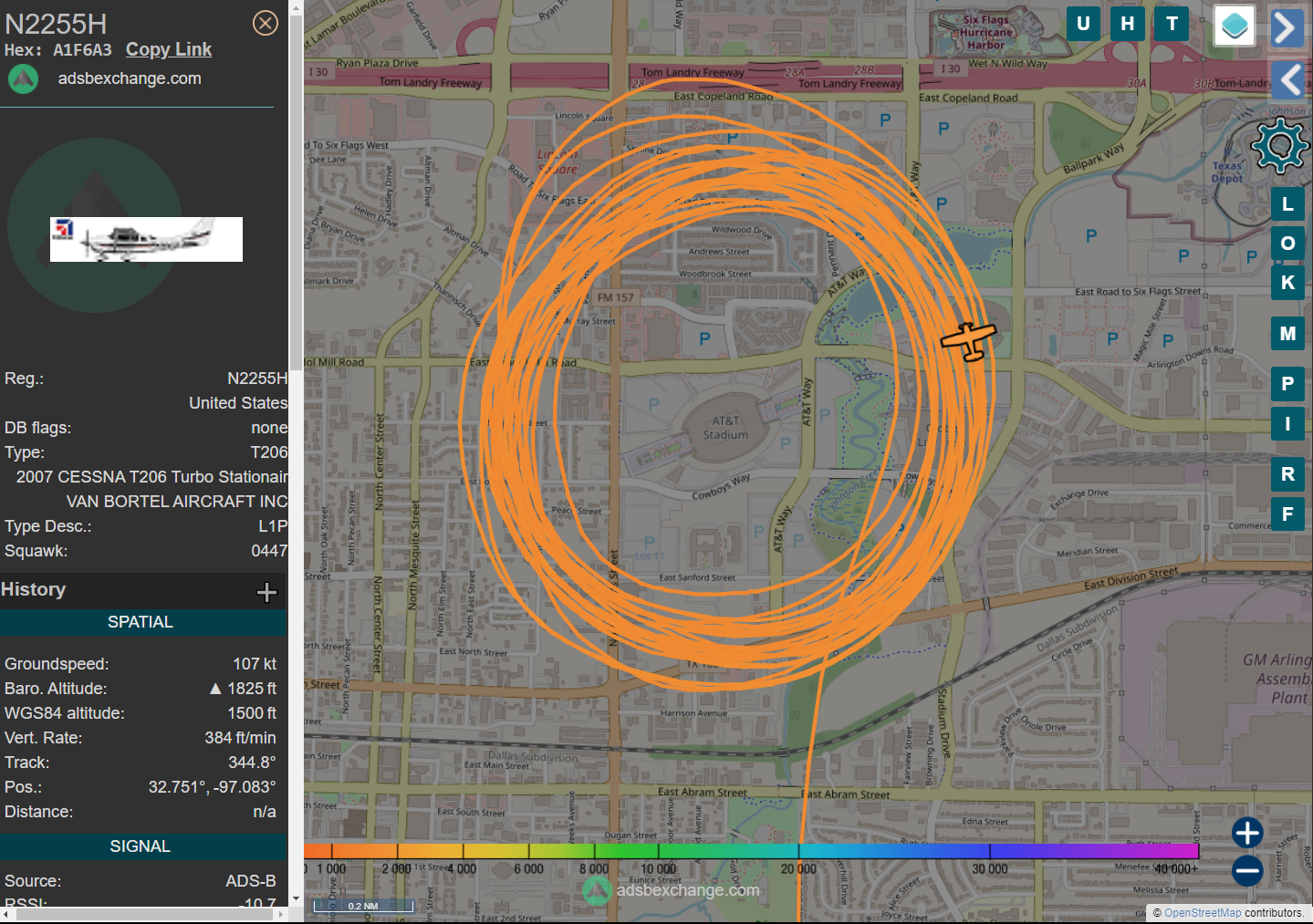Click the altitude legend near 2 000

tap(397, 851)
